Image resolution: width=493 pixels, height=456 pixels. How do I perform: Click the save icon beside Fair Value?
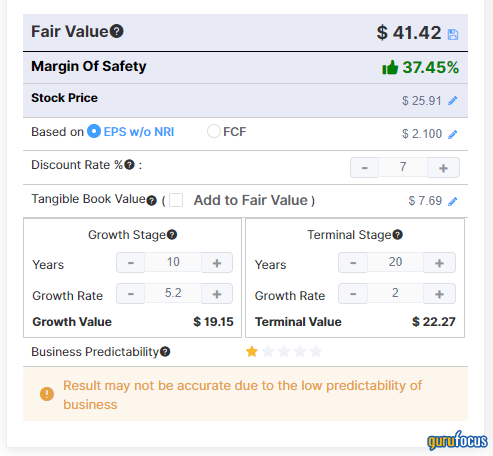453,34
